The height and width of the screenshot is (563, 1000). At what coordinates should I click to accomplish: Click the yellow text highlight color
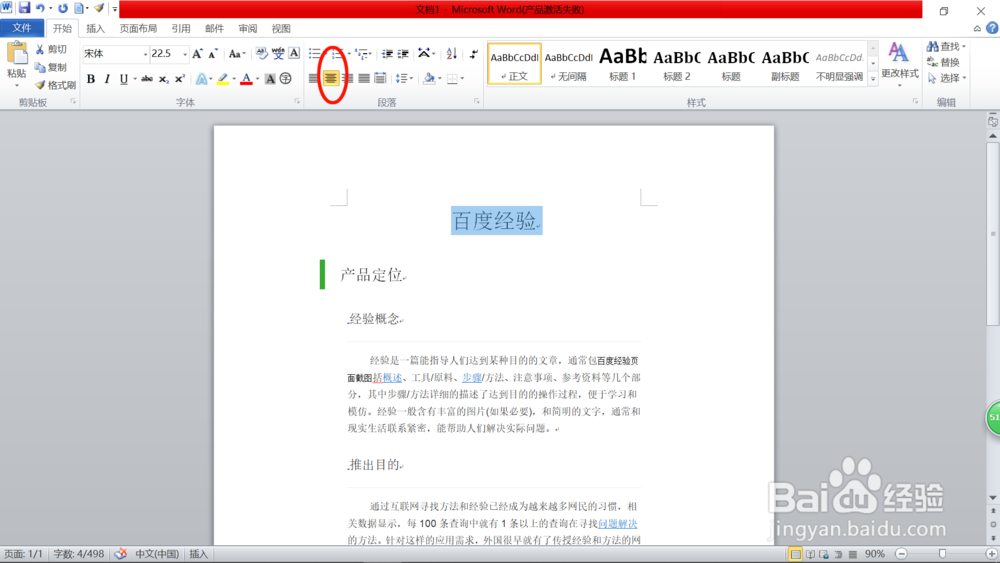point(223,79)
